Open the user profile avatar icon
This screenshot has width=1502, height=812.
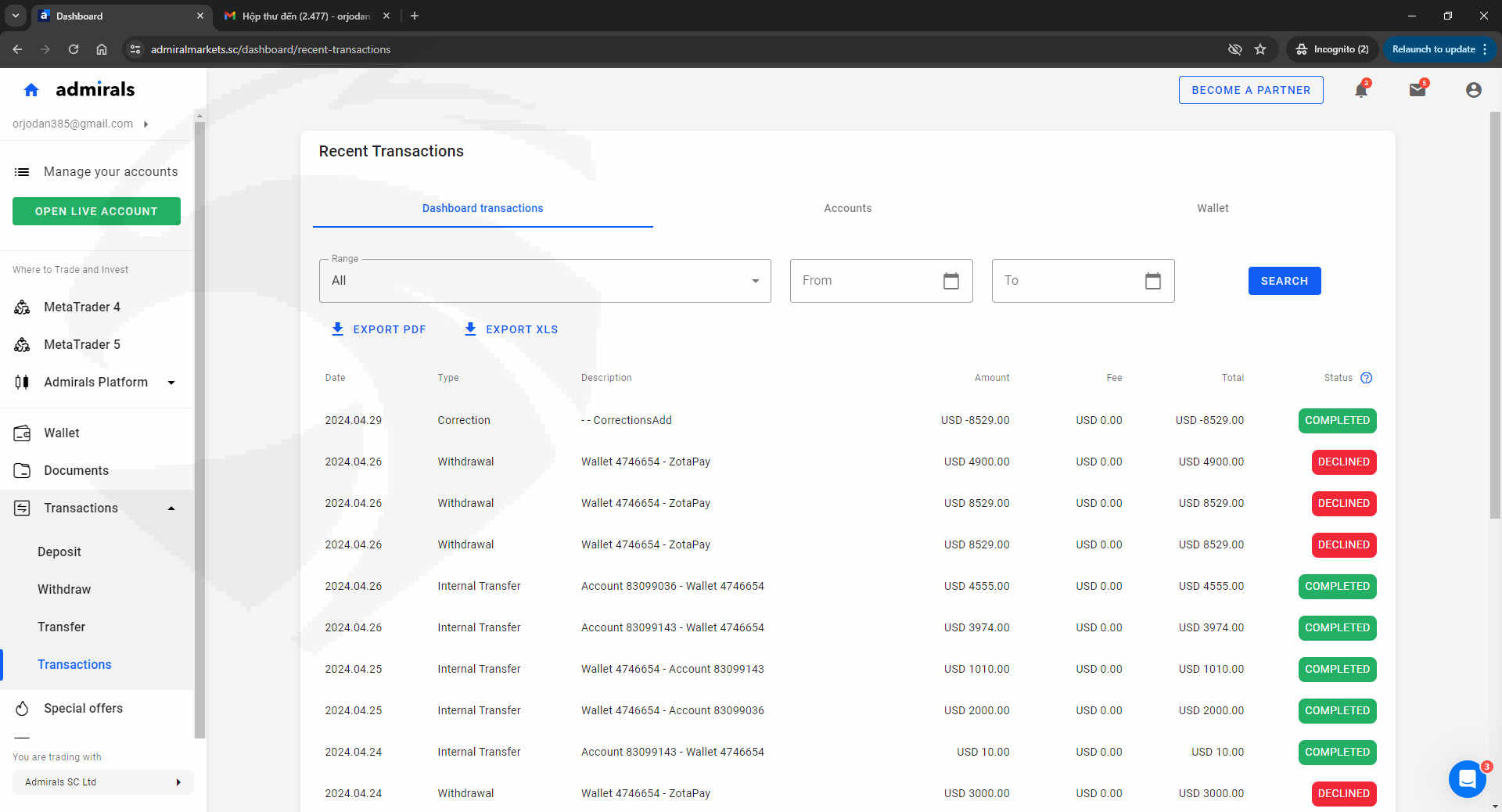tap(1474, 90)
